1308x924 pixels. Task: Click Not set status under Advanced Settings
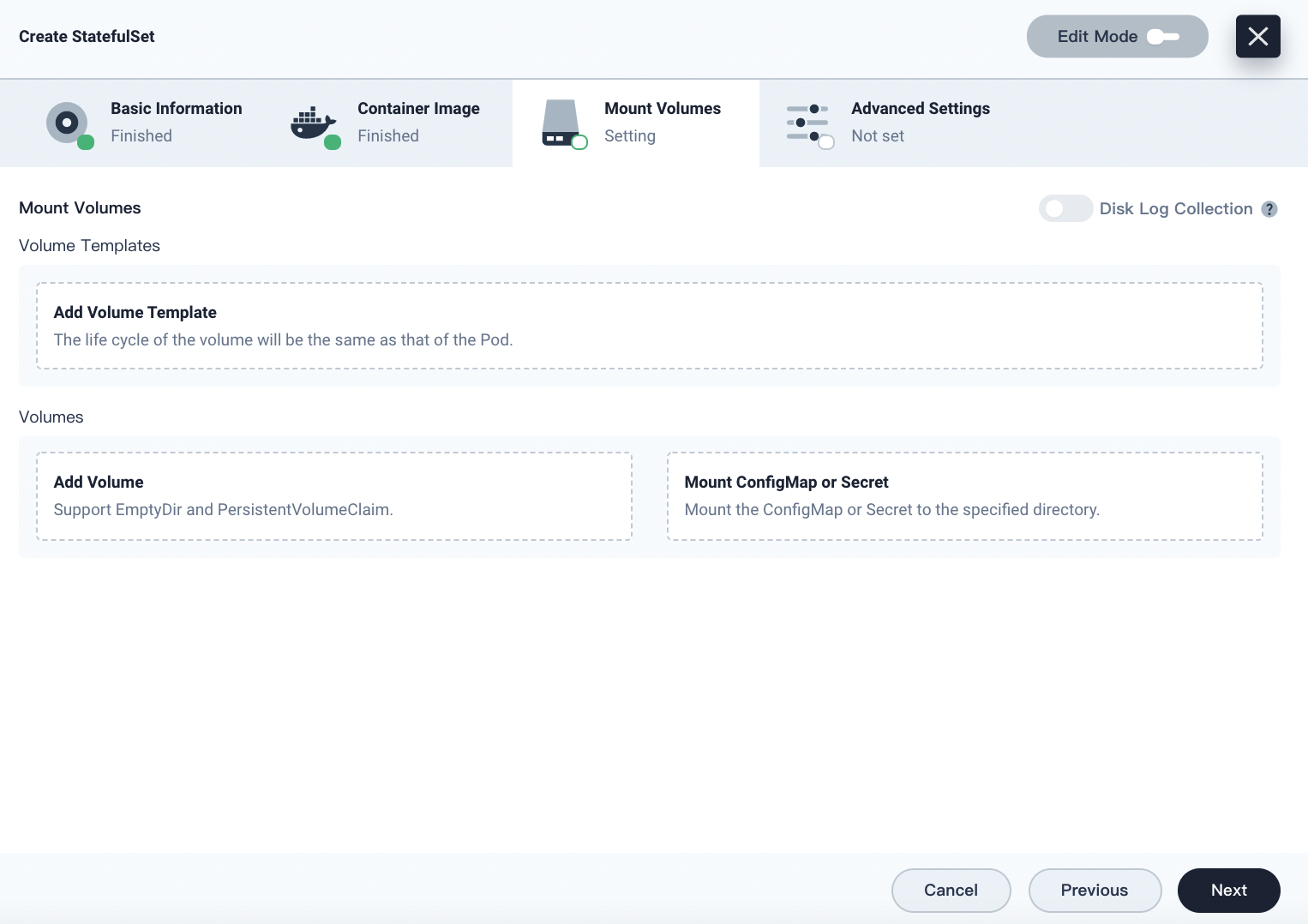[x=878, y=136]
